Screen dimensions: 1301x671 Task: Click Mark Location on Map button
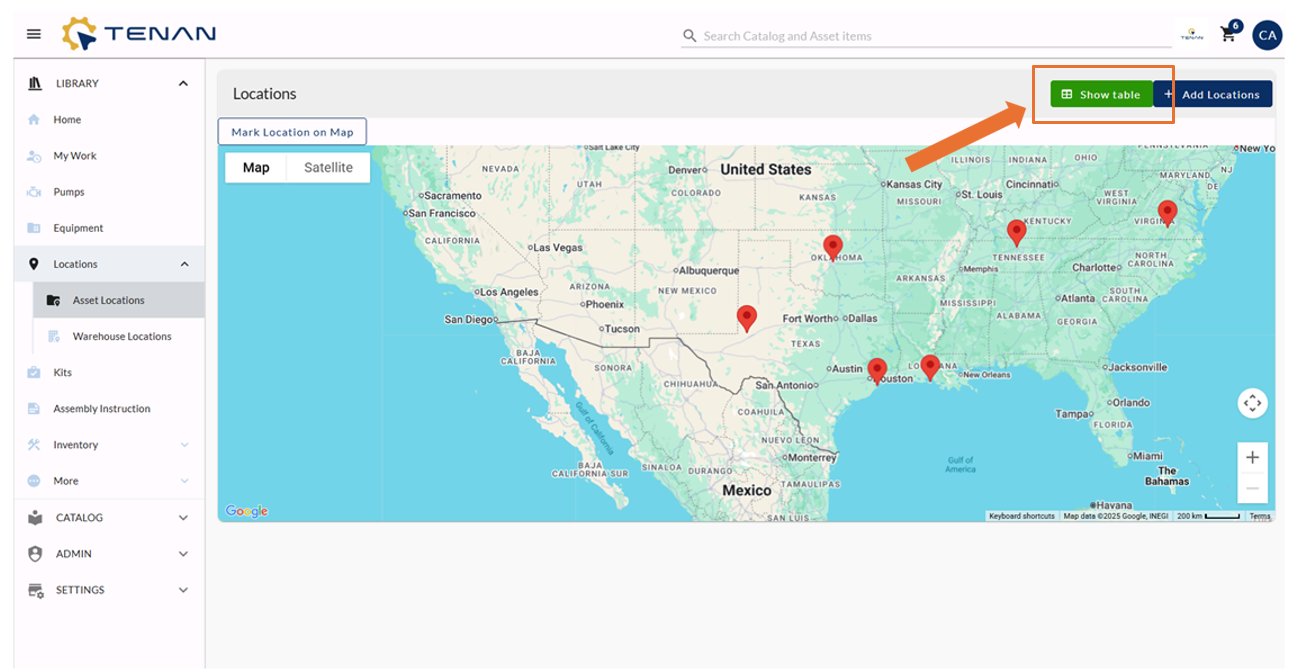(292, 132)
